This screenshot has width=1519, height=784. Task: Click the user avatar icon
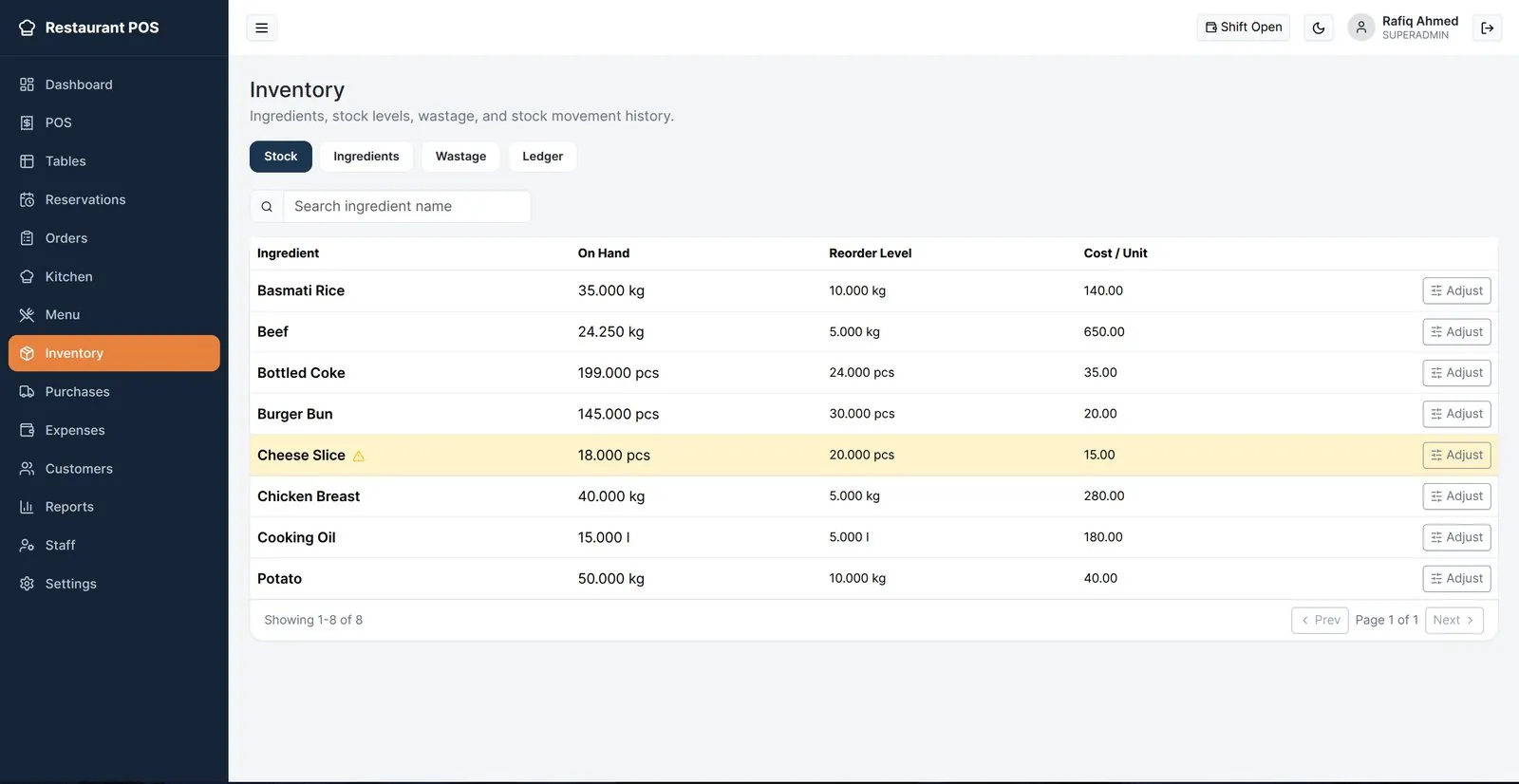click(x=1361, y=28)
